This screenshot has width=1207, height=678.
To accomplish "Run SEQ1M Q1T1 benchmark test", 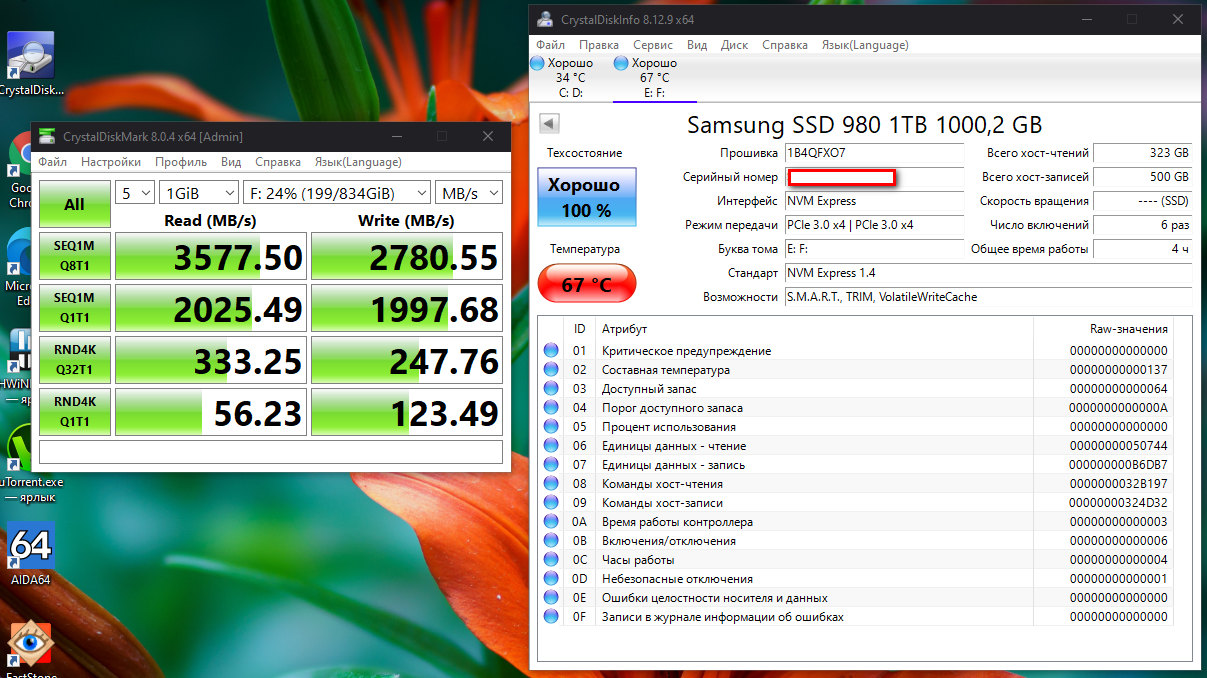I will 75,308.
